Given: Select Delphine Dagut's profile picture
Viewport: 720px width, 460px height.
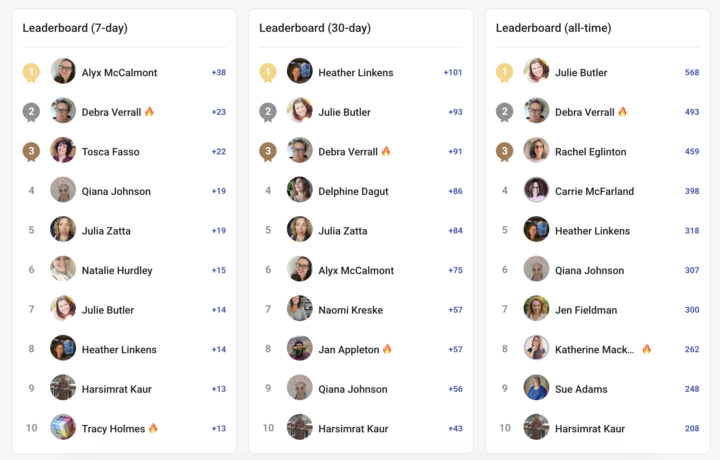Looking at the screenshot, I should (x=300, y=190).
